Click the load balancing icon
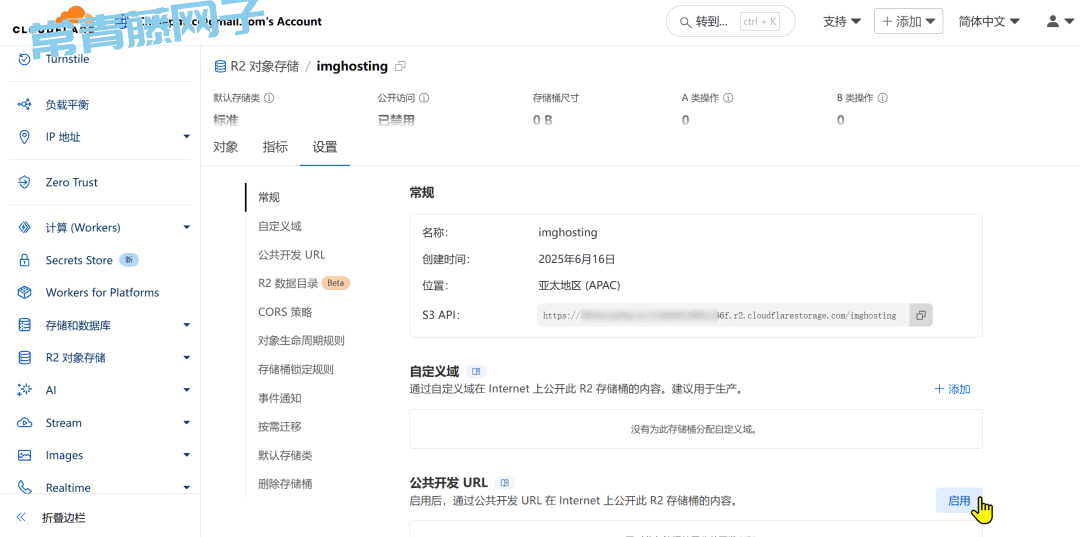This screenshot has height=537, width=1080. (x=24, y=105)
